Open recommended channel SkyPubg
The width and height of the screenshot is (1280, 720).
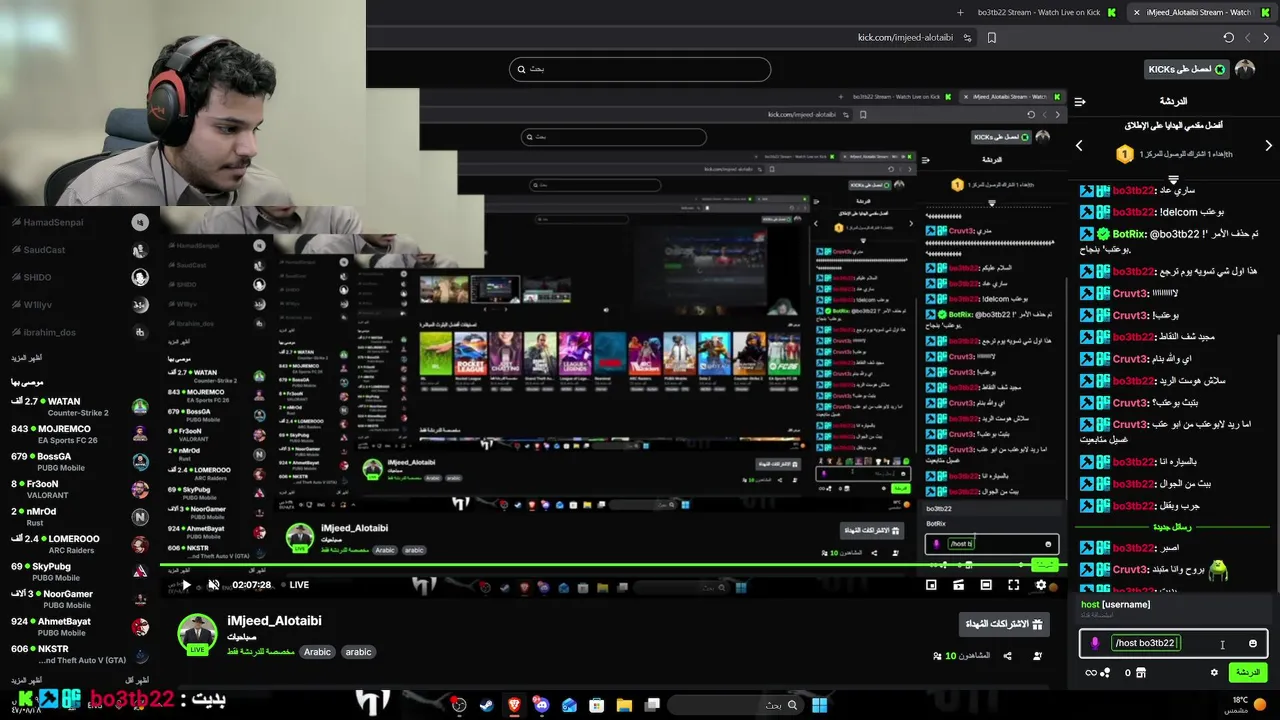click(80, 572)
